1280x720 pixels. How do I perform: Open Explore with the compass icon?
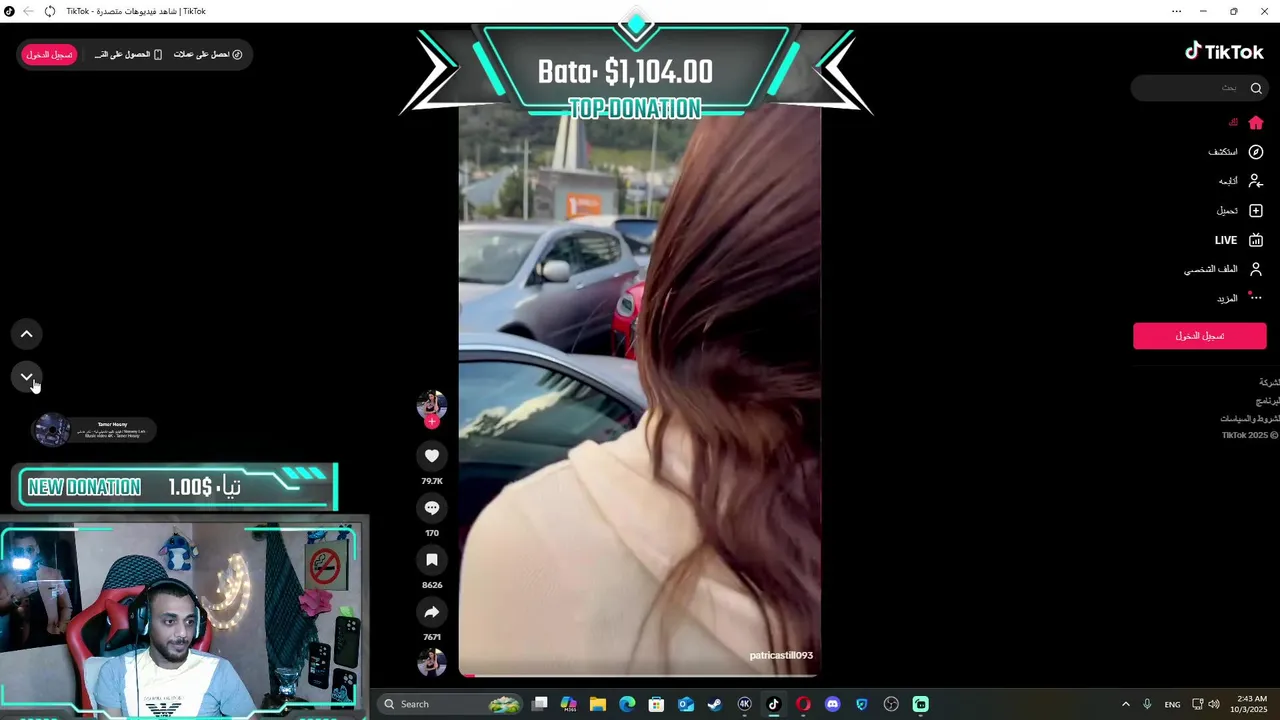click(x=1256, y=152)
